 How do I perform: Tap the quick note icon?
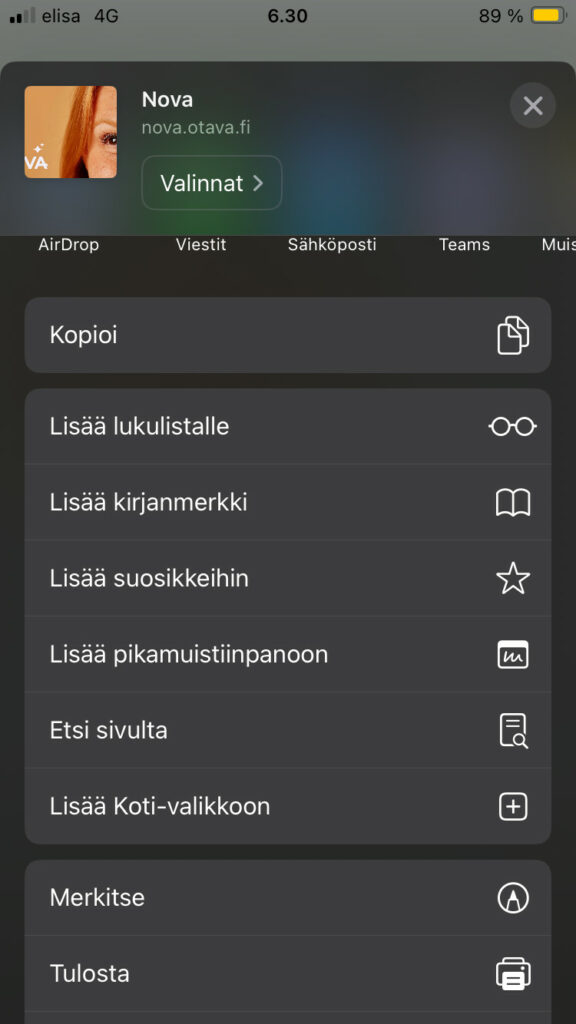pos(513,654)
